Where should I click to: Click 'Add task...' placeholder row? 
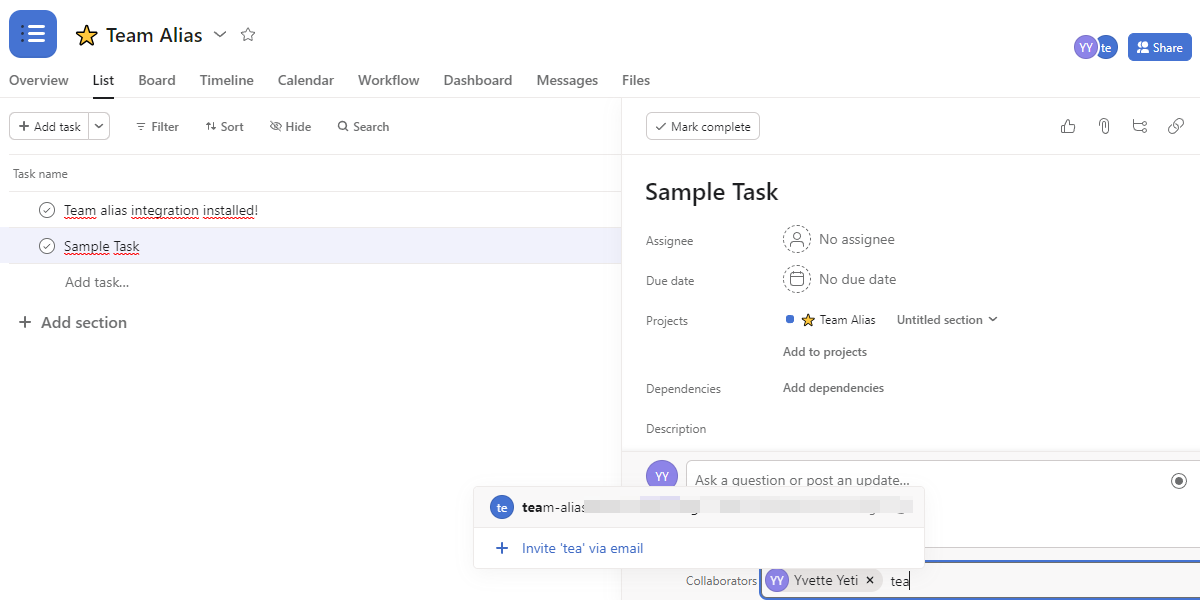click(x=97, y=282)
